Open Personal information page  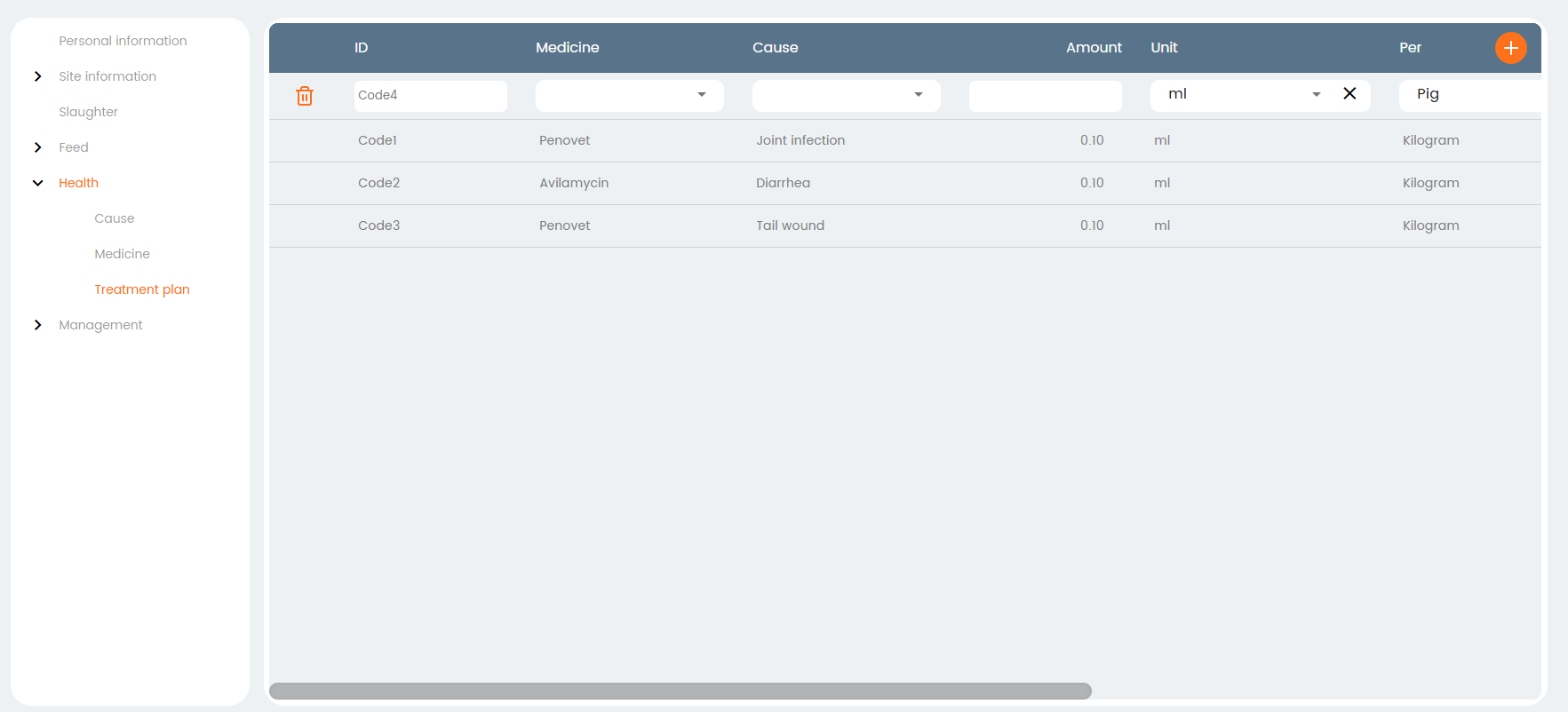pos(123,41)
